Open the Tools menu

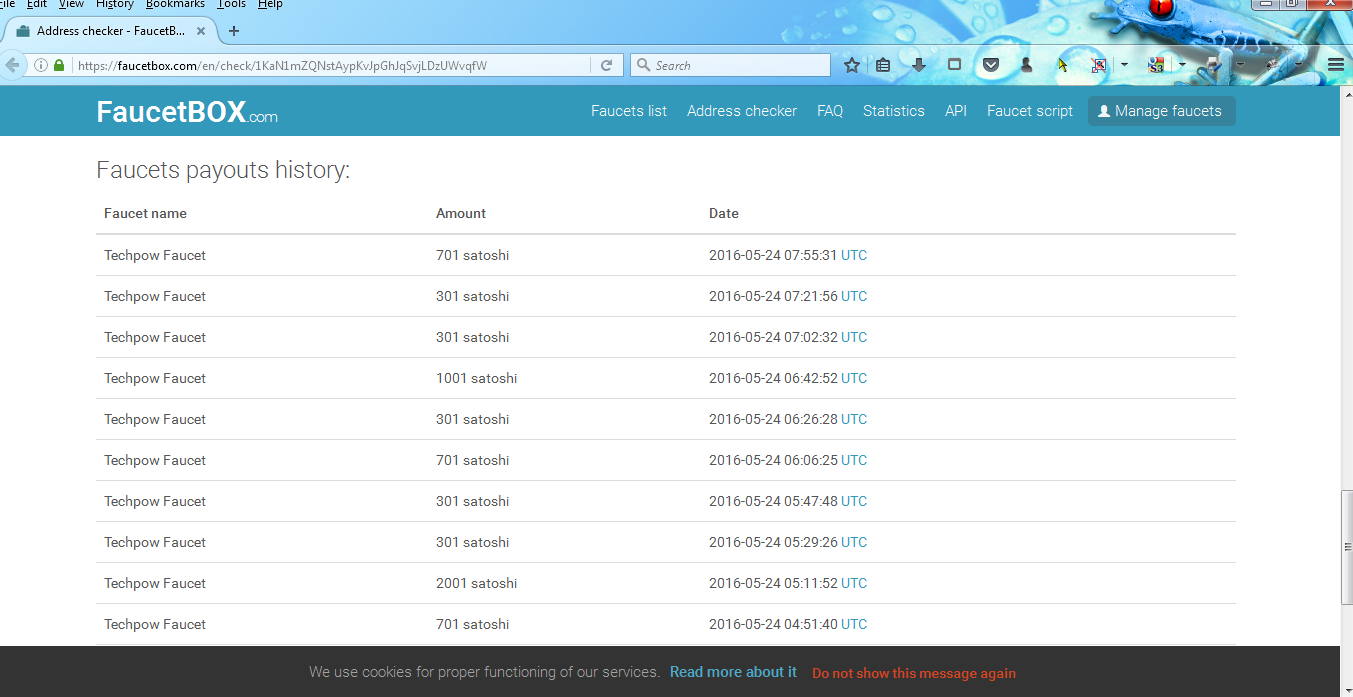point(231,5)
